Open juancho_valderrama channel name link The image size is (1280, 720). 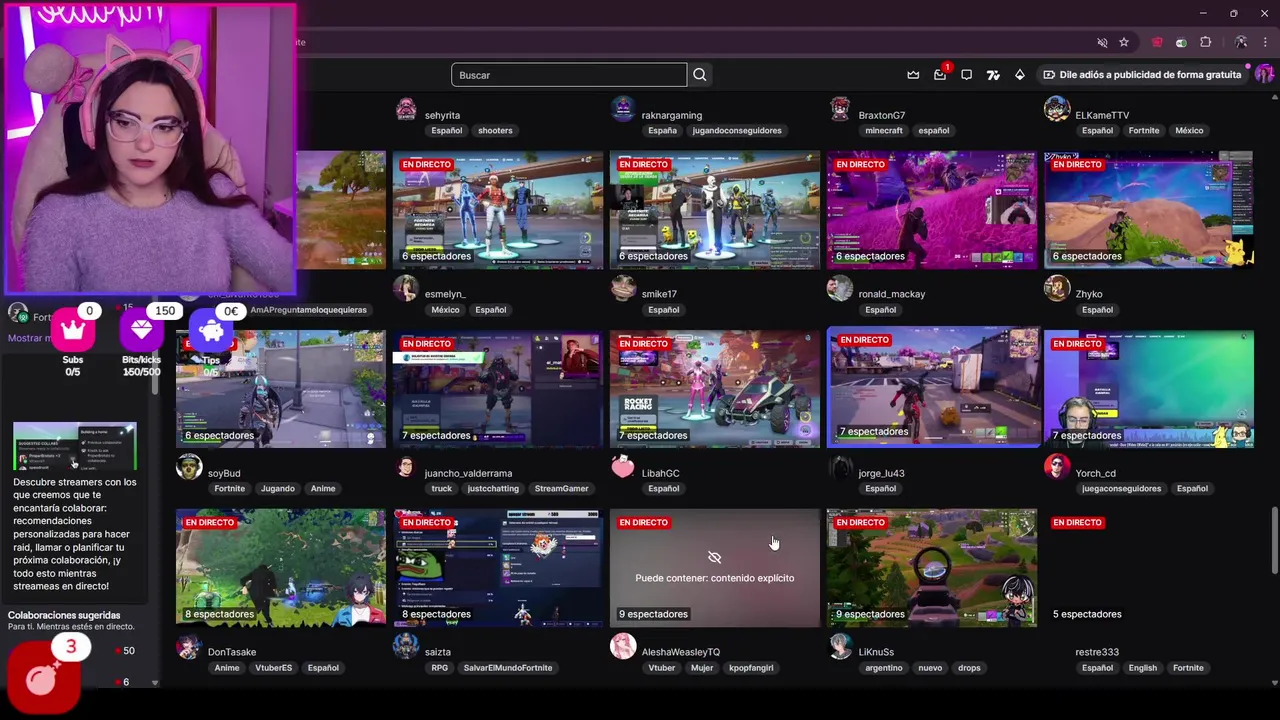[468, 473]
